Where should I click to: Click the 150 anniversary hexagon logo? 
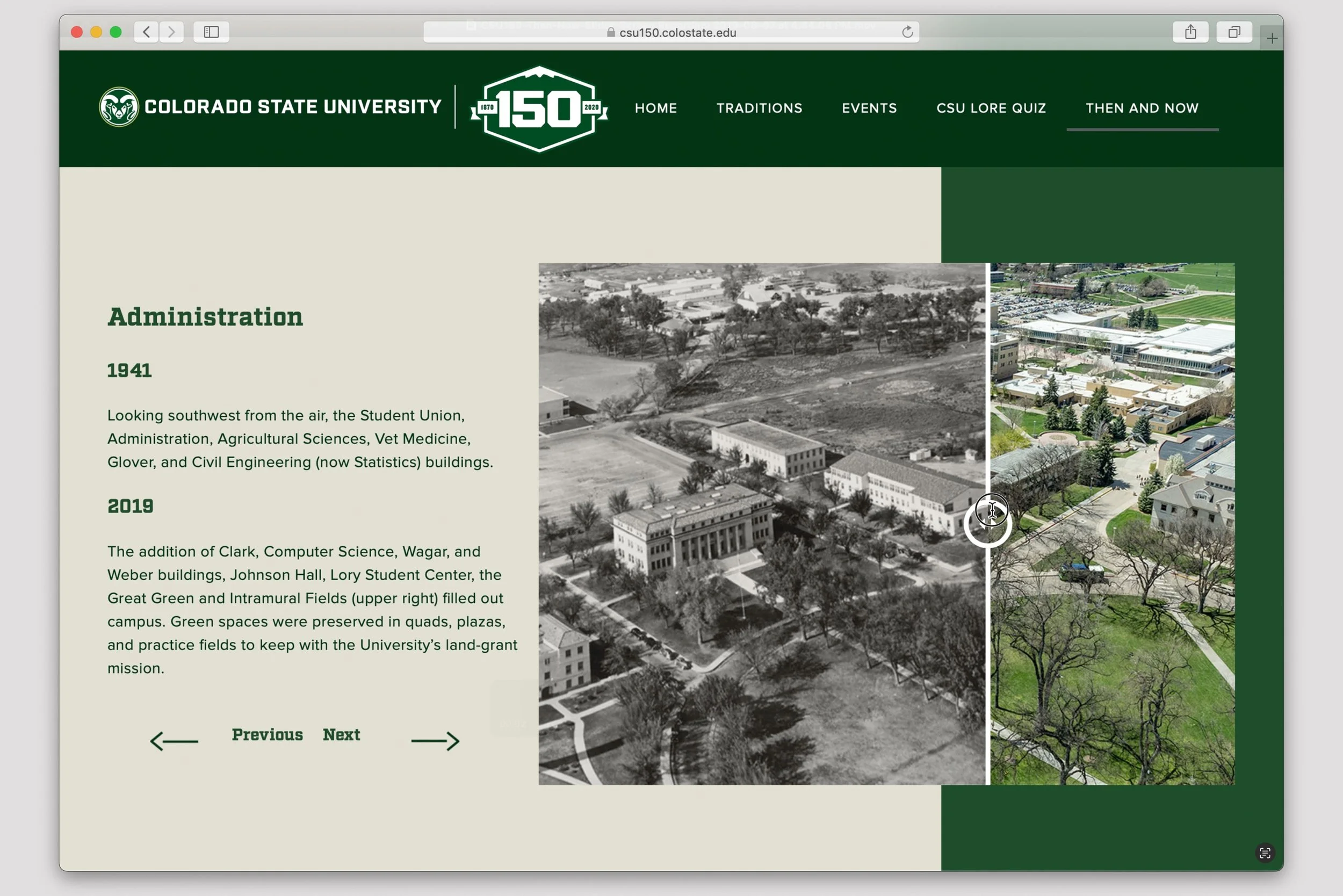[x=539, y=109]
